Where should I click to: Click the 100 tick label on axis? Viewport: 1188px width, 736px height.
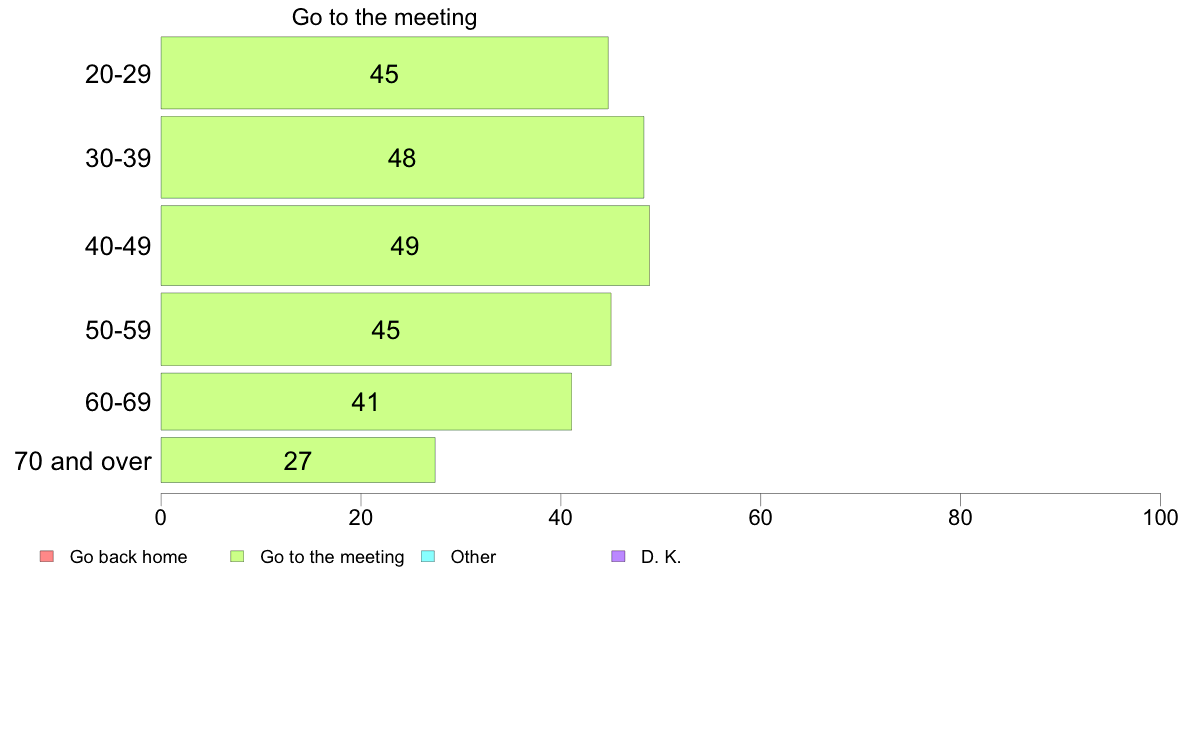click(x=1160, y=518)
